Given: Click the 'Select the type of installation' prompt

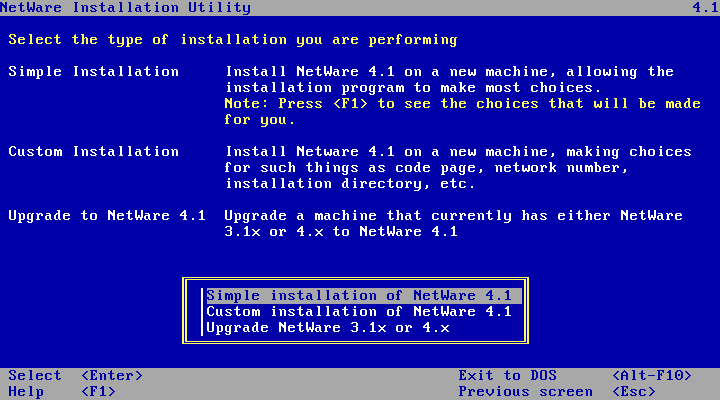Looking at the screenshot, I should 233,40.
